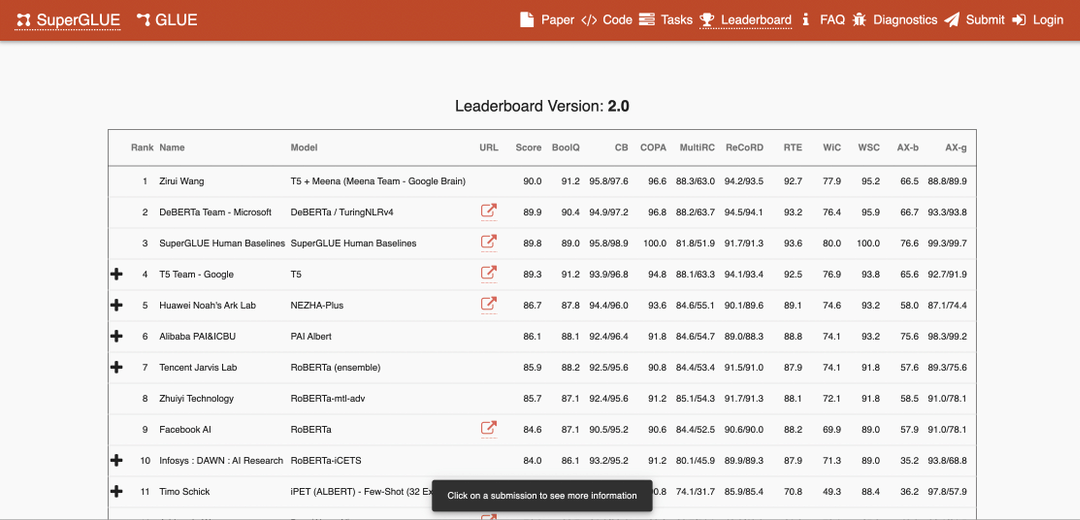Open external URL icon for DeBERTa Team row

[x=488, y=211]
